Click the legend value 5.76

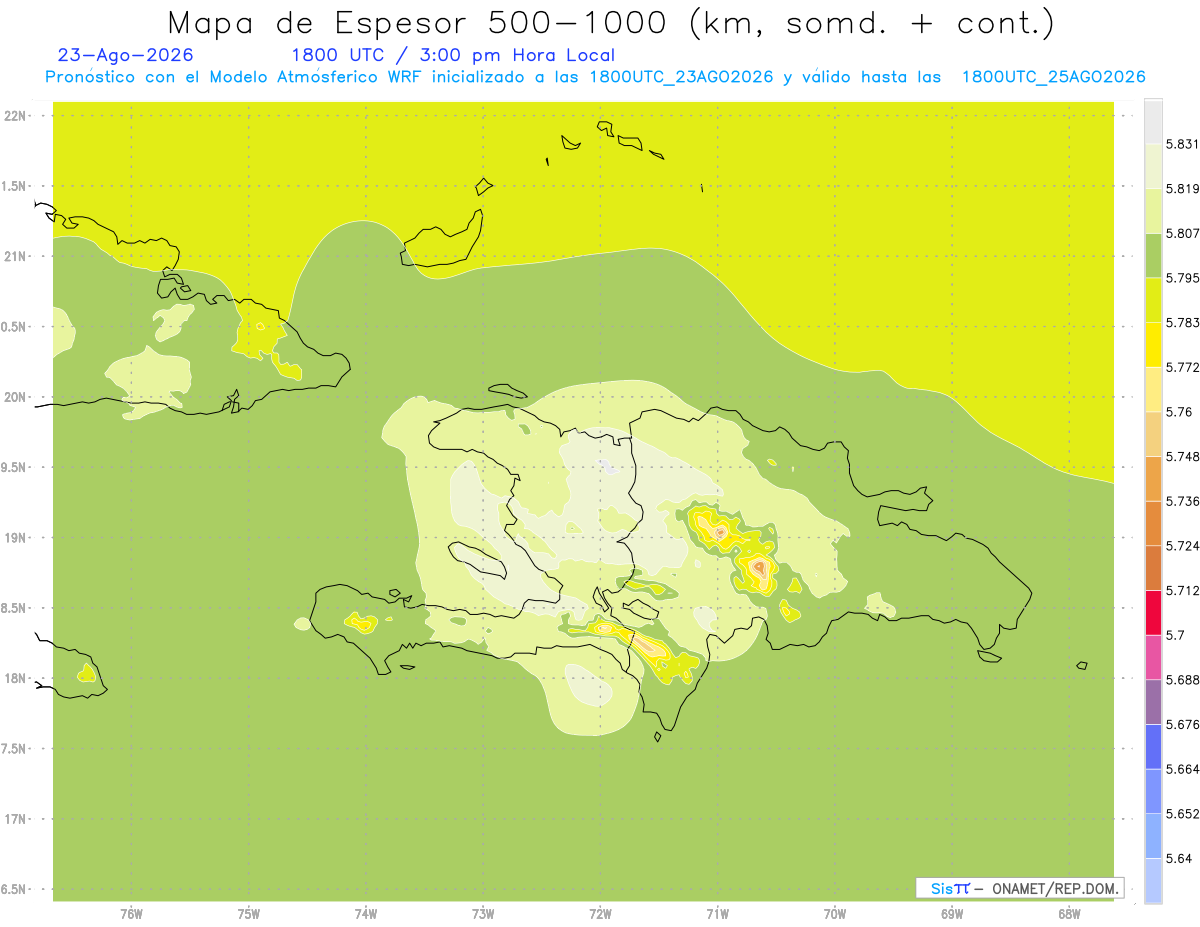(x=1179, y=412)
